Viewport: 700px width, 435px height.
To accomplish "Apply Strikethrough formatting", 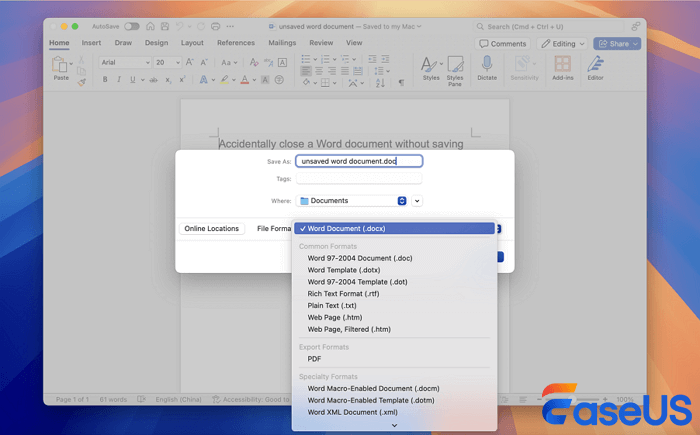I will [x=154, y=80].
